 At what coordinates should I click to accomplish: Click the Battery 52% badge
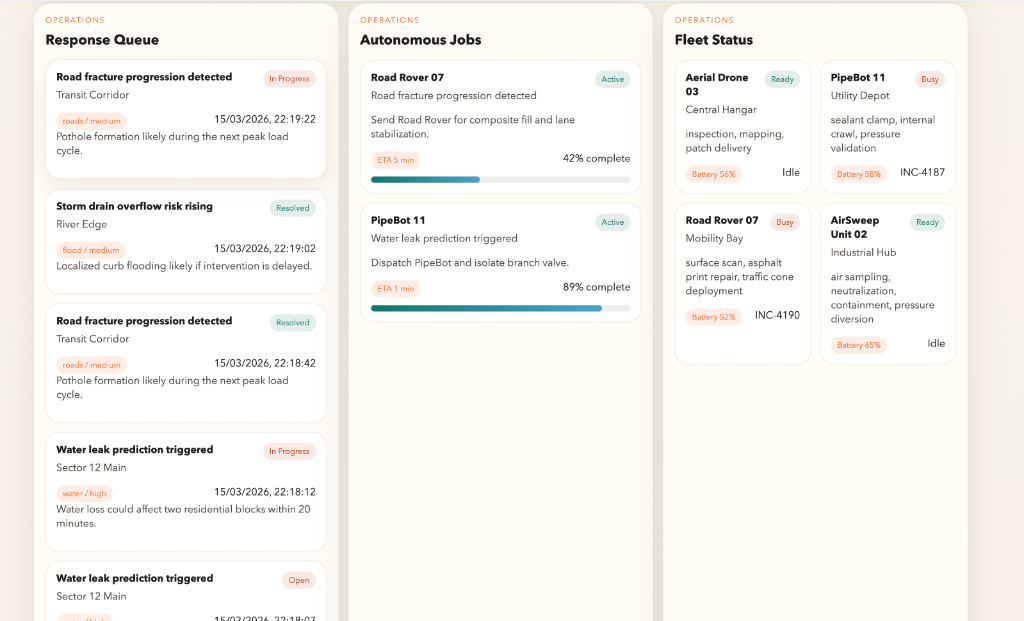tap(714, 317)
